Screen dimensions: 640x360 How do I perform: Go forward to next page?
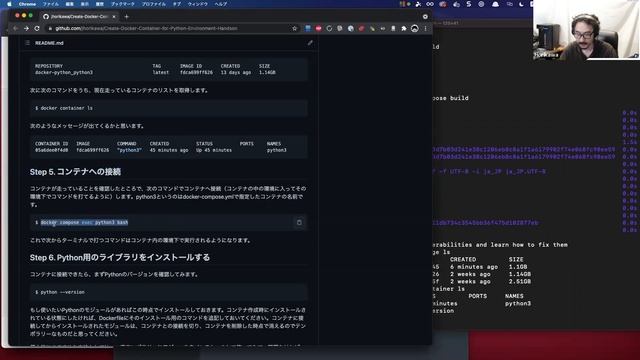26,28
